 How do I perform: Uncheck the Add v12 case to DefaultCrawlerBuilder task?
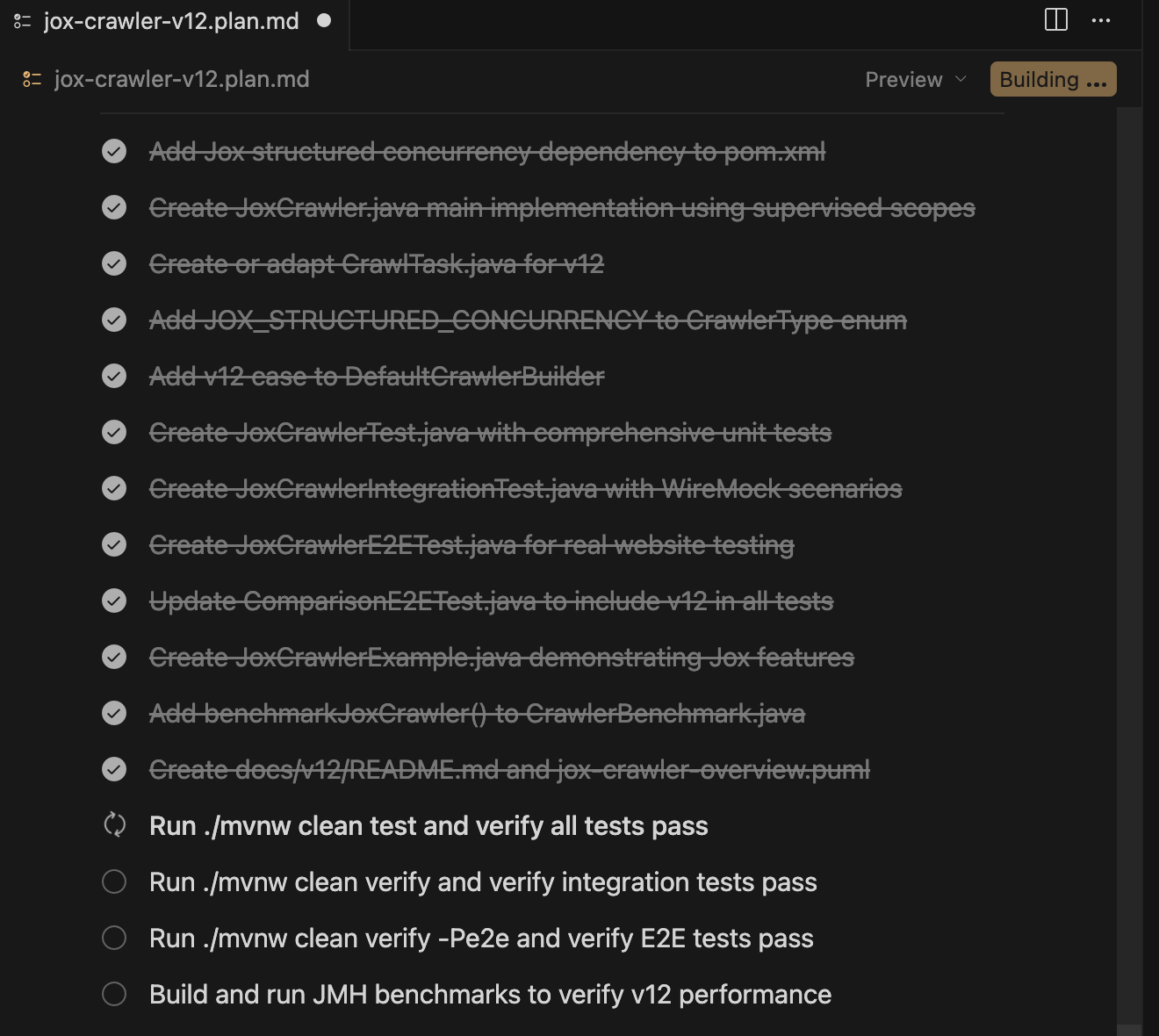(114, 377)
